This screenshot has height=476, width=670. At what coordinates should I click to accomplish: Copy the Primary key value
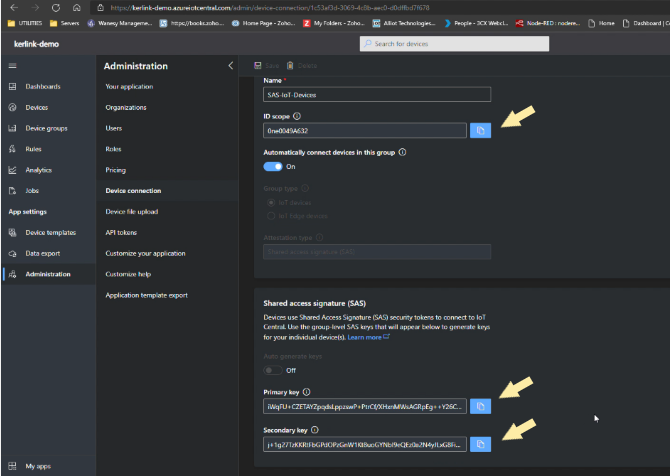[480, 407]
